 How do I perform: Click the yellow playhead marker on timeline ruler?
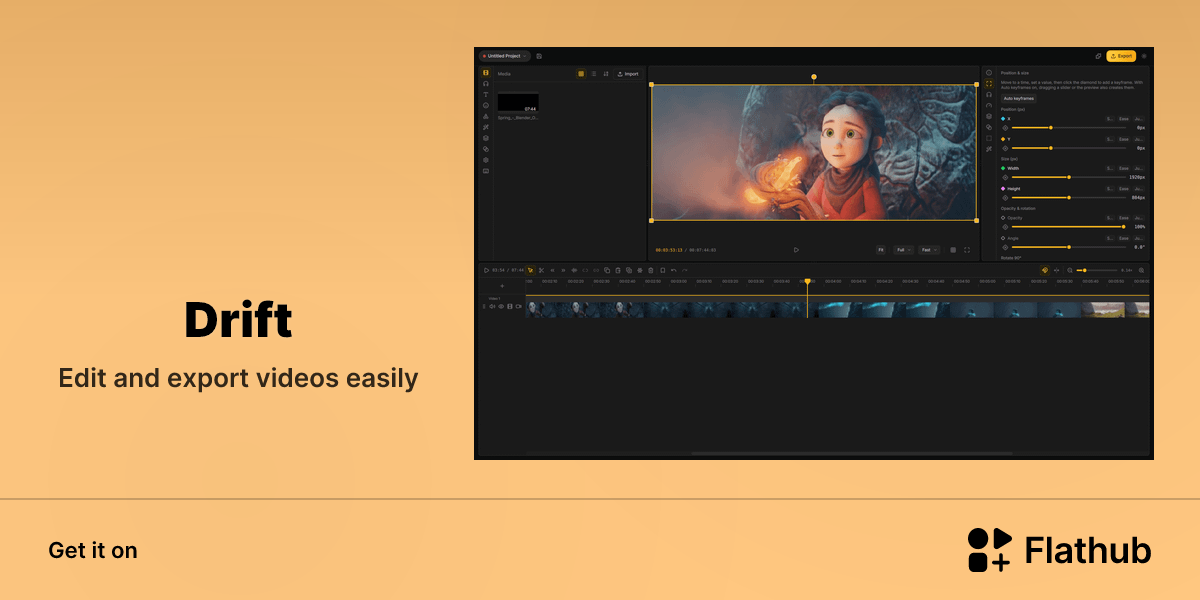(x=808, y=282)
